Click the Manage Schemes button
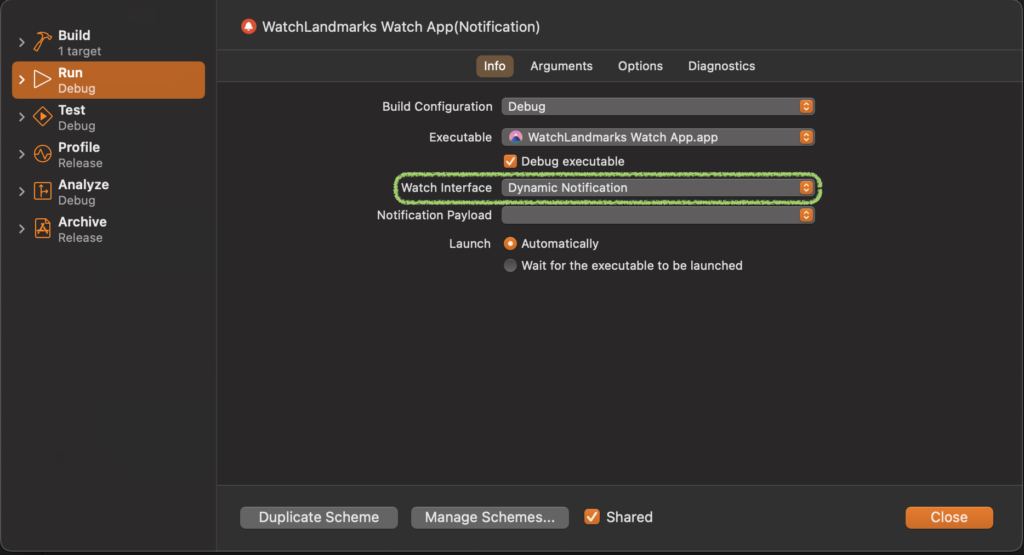1024x555 pixels. 489,517
